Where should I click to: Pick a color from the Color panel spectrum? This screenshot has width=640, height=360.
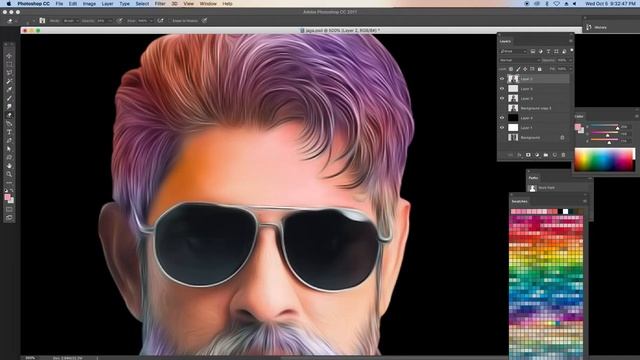[604, 160]
